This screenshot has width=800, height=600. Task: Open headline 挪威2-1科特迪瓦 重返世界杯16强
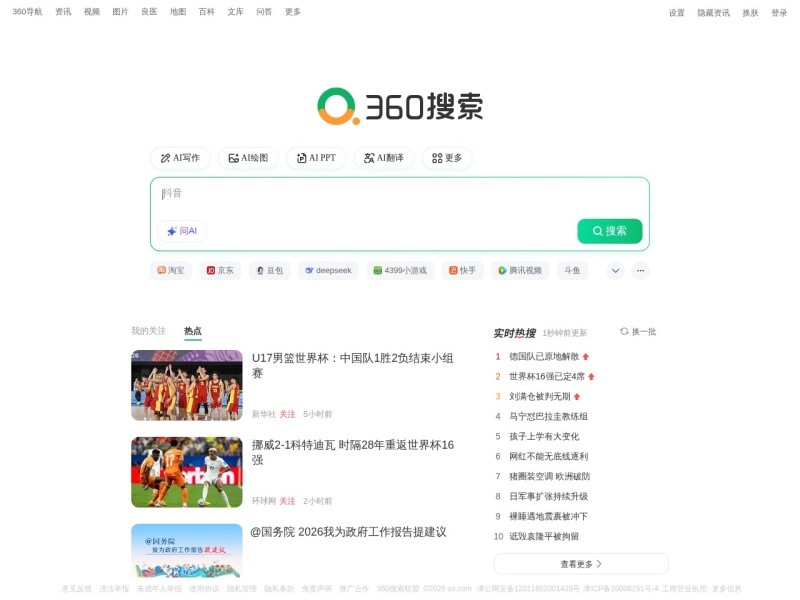353,452
